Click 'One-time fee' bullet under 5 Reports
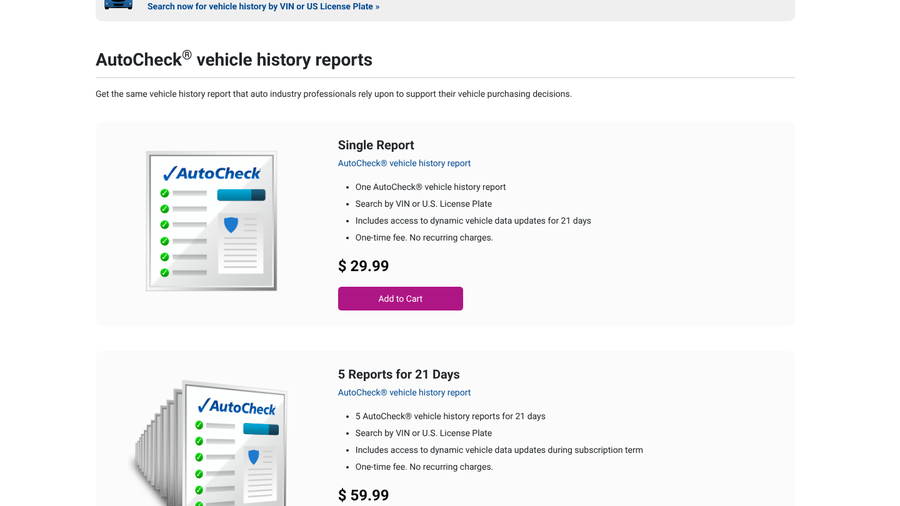The image size is (900, 506). pos(424,467)
